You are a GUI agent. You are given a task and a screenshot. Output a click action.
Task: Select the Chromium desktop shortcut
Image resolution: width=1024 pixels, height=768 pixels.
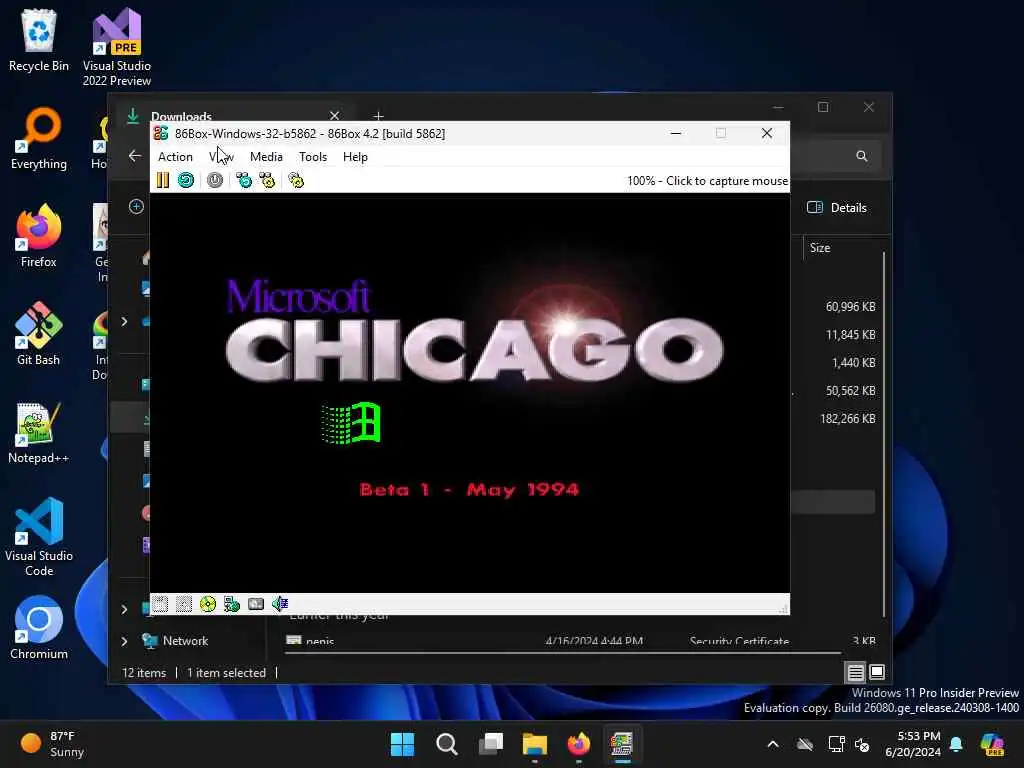(x=39, y=628)
